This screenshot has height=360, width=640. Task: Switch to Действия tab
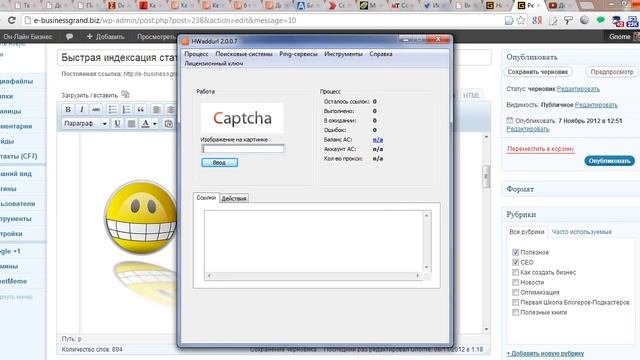click(234, 198)
